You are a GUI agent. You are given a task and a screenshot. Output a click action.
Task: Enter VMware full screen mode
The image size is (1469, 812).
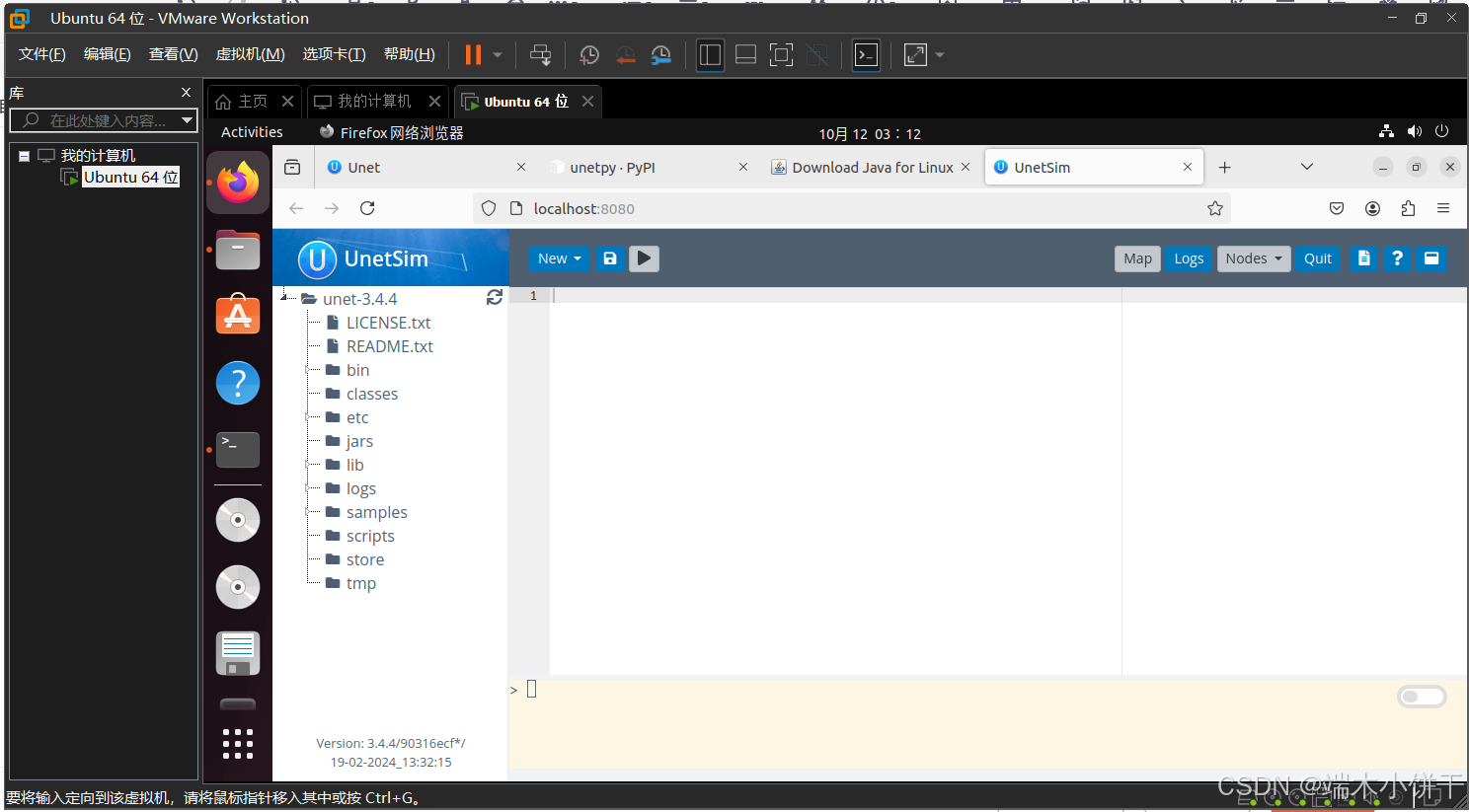(781, 55)
